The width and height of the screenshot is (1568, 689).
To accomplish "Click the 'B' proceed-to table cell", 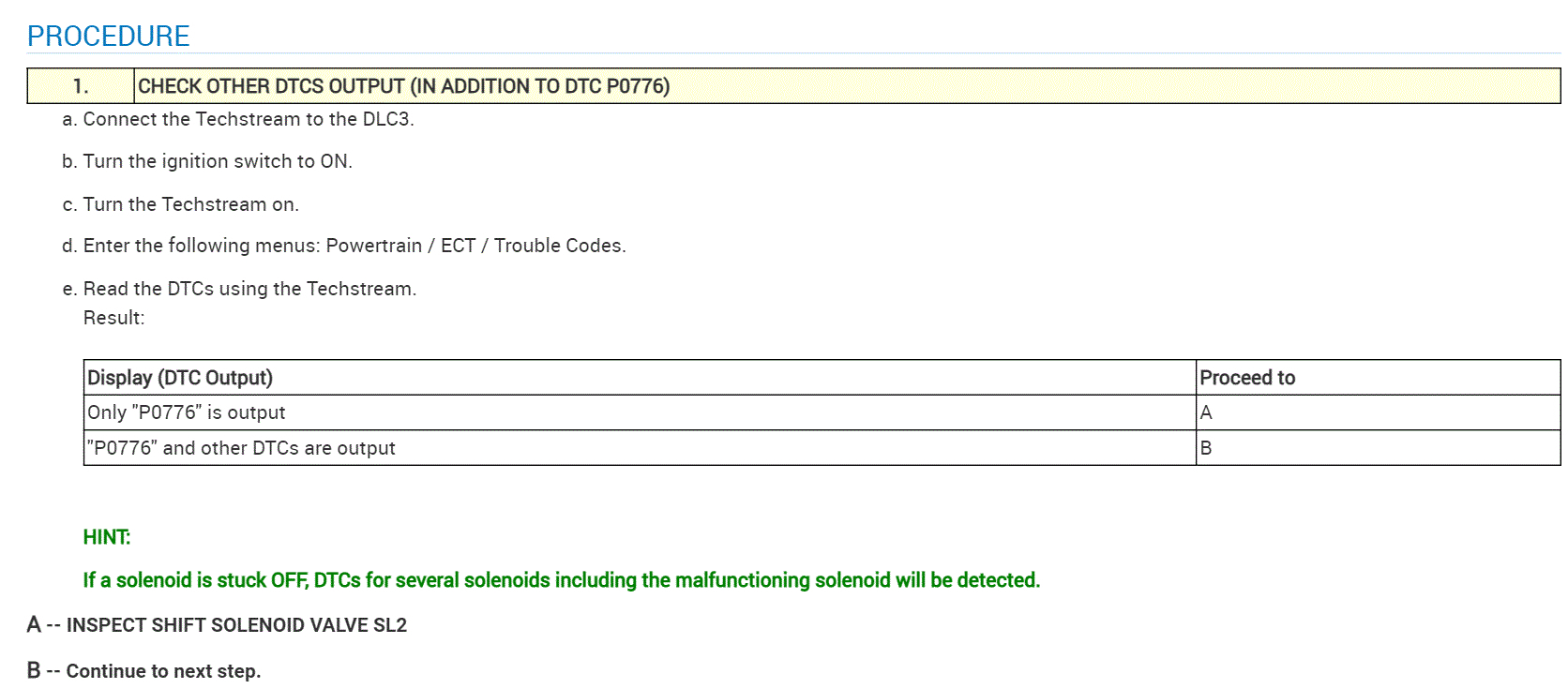I will (x=1206, y=448).
